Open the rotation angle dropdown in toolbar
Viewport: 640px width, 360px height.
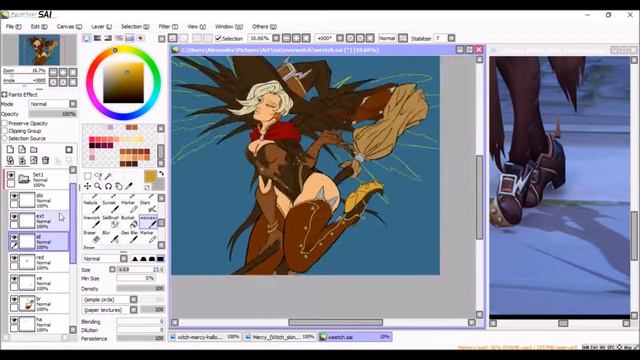(340, 38)
